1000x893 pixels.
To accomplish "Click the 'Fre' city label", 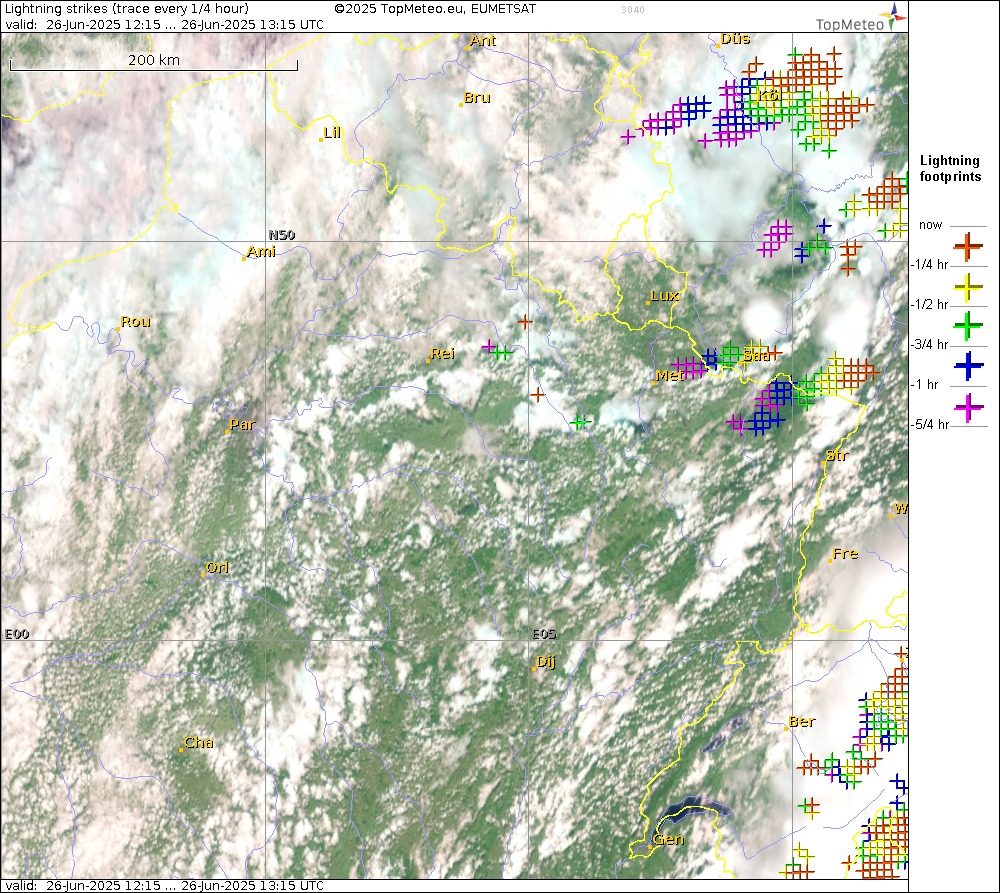I will 845,554.
